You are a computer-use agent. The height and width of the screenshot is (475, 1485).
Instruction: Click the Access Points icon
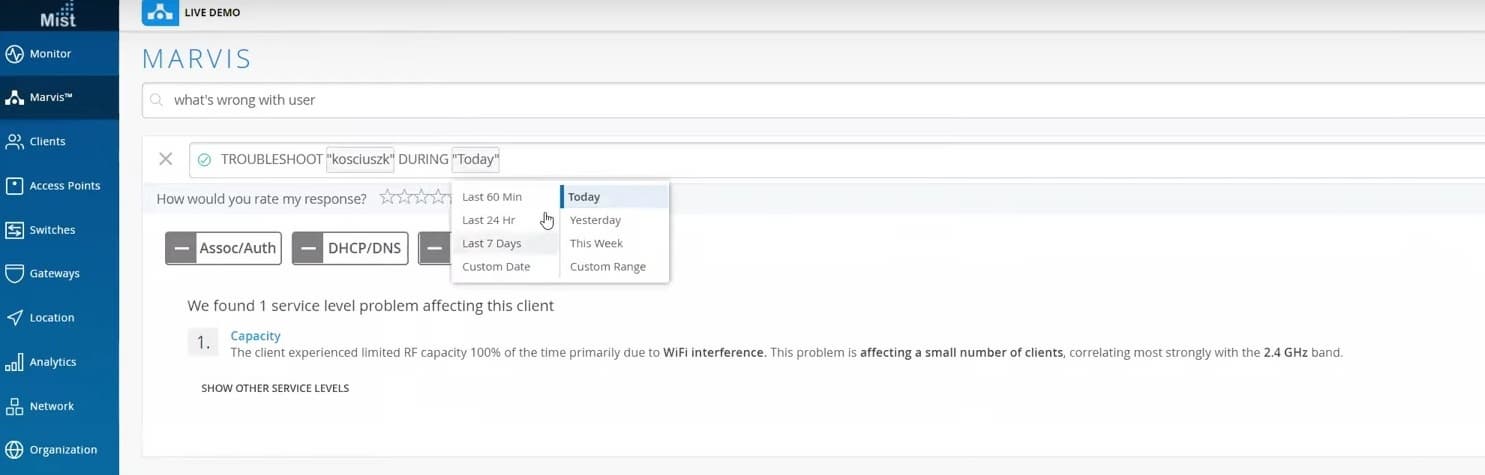pyautogui.click(x=14, y=186)
